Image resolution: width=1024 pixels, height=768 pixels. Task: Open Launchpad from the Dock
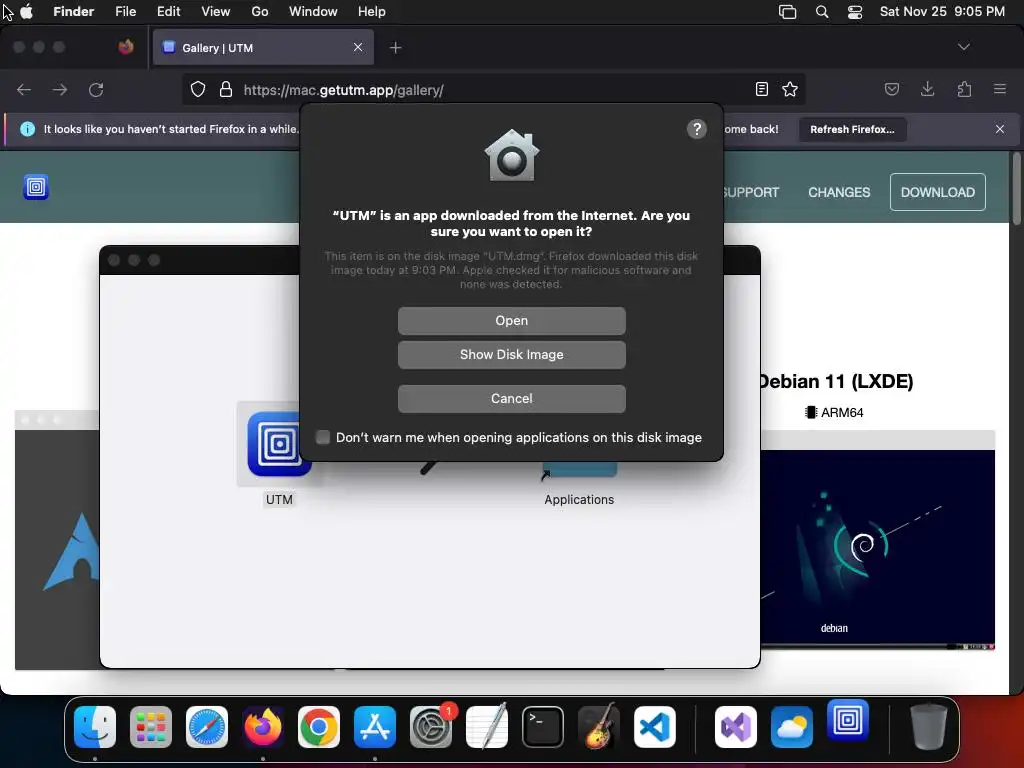click(151, 727)
